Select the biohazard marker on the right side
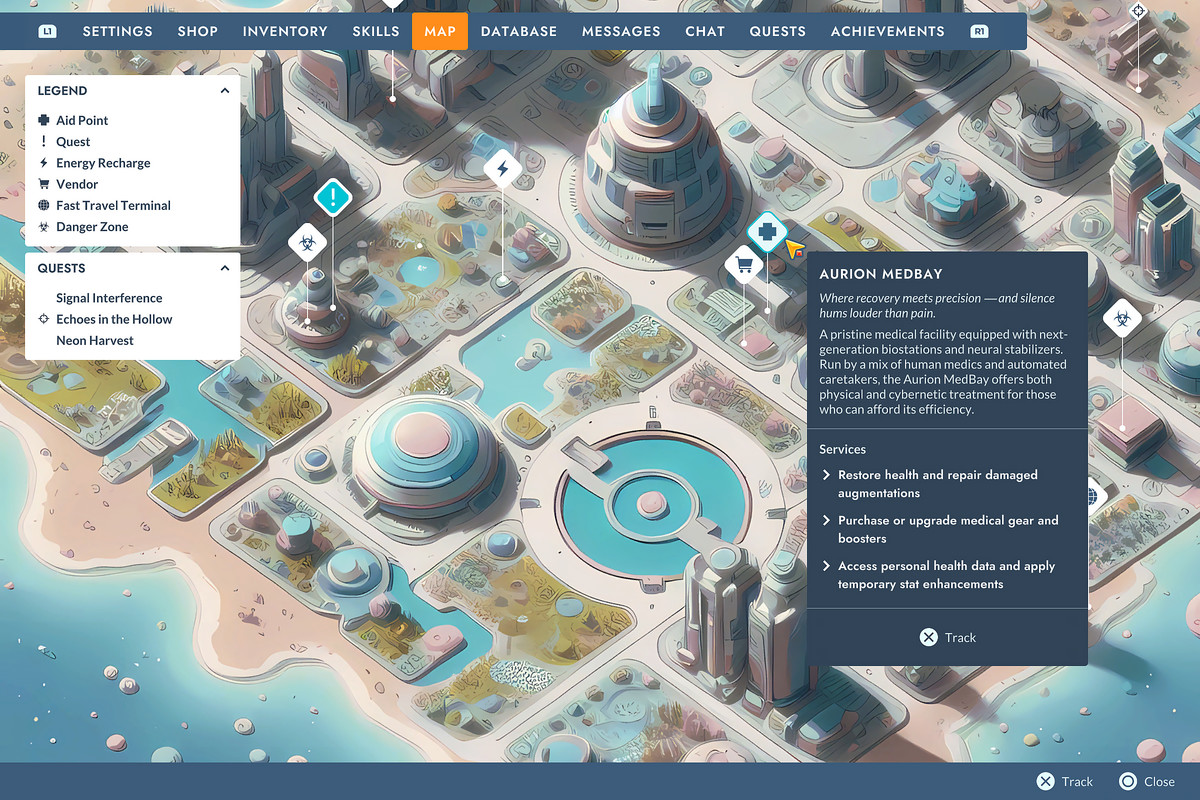This screenshot has height=800, width=1200. (x=1122, y=317)
